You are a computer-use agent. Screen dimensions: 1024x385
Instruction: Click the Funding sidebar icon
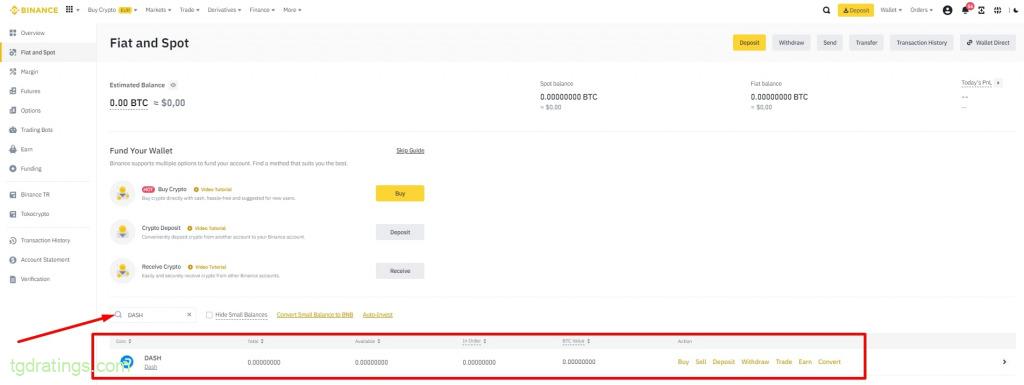click(12, 168)
